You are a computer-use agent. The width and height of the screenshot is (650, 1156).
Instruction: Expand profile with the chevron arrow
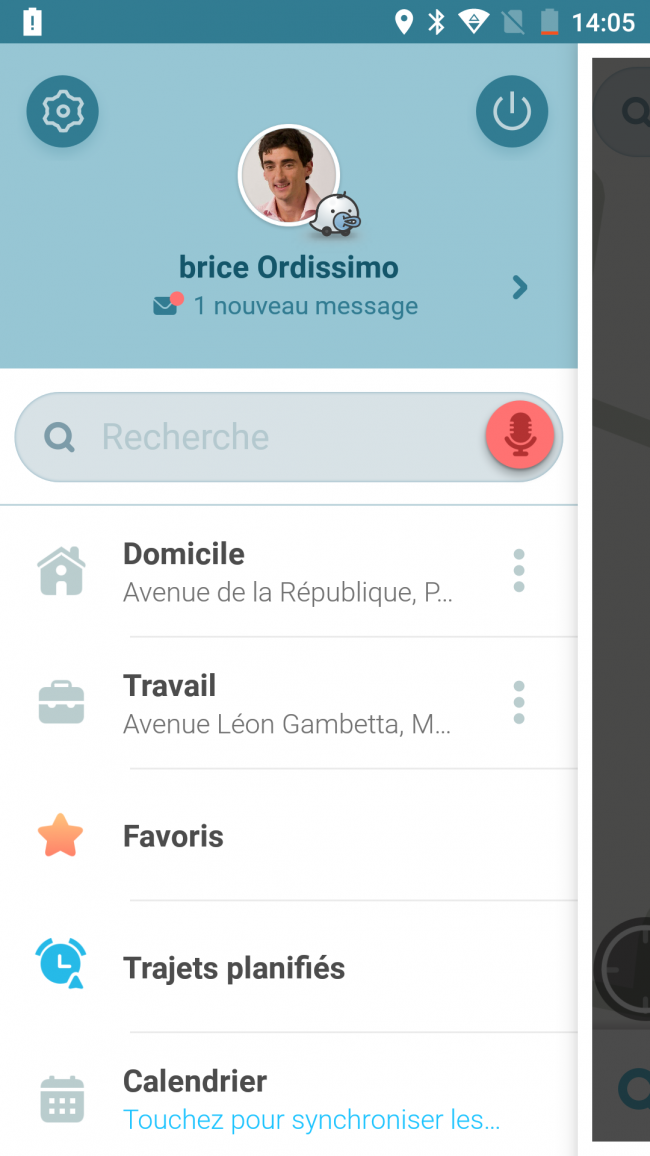[x=520, y=288]
